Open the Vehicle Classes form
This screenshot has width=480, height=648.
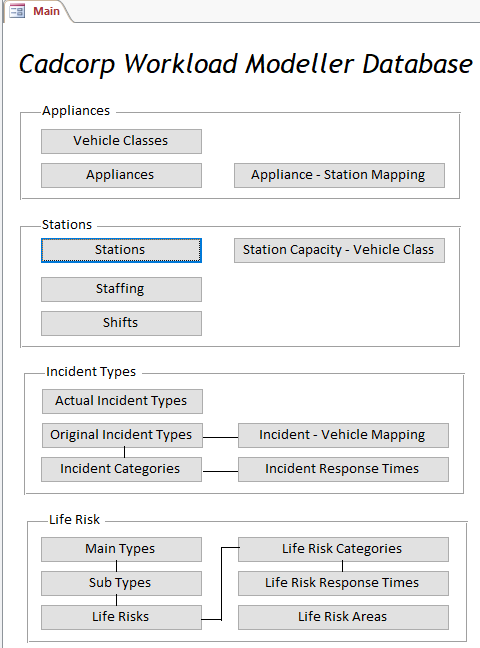point(121,141)
